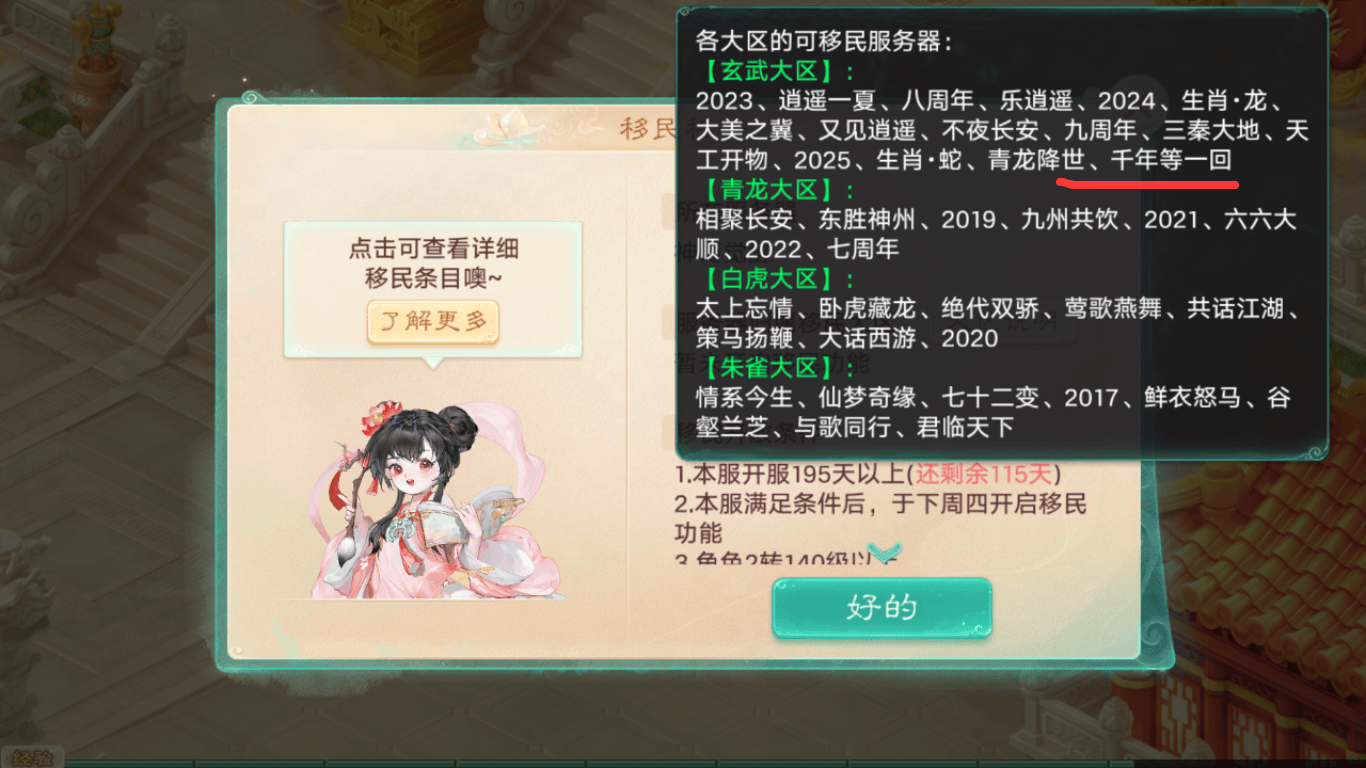The width and height of the screenshot is (1366, 768).
Task: Select the 【白虎大区】 green heading
Action: tap(770, 279)
